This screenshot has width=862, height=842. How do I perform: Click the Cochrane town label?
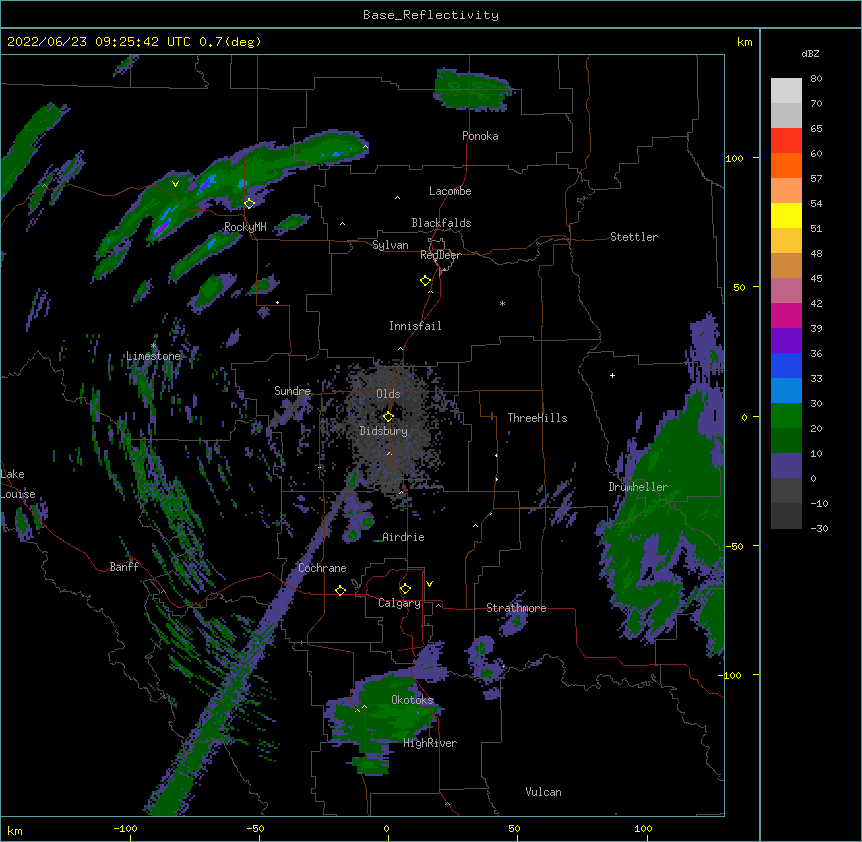coord(322,568)
